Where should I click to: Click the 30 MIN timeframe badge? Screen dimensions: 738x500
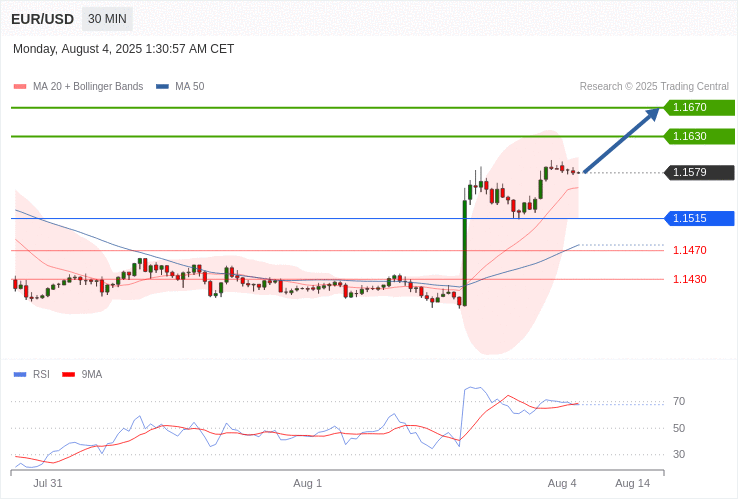[x=107, y=19]
